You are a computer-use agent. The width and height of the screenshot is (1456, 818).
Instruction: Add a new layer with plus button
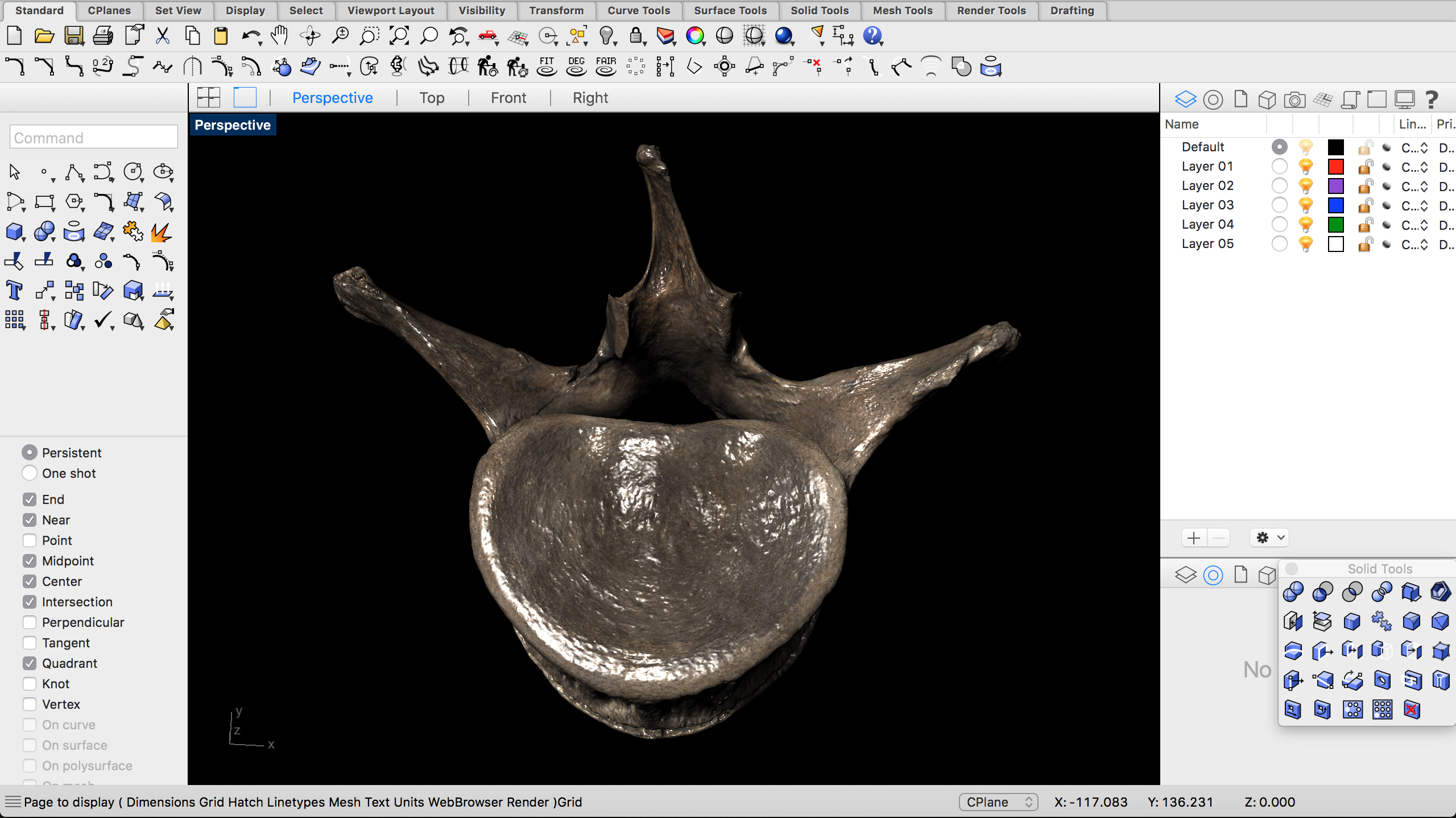click(x=1194, y=538)
